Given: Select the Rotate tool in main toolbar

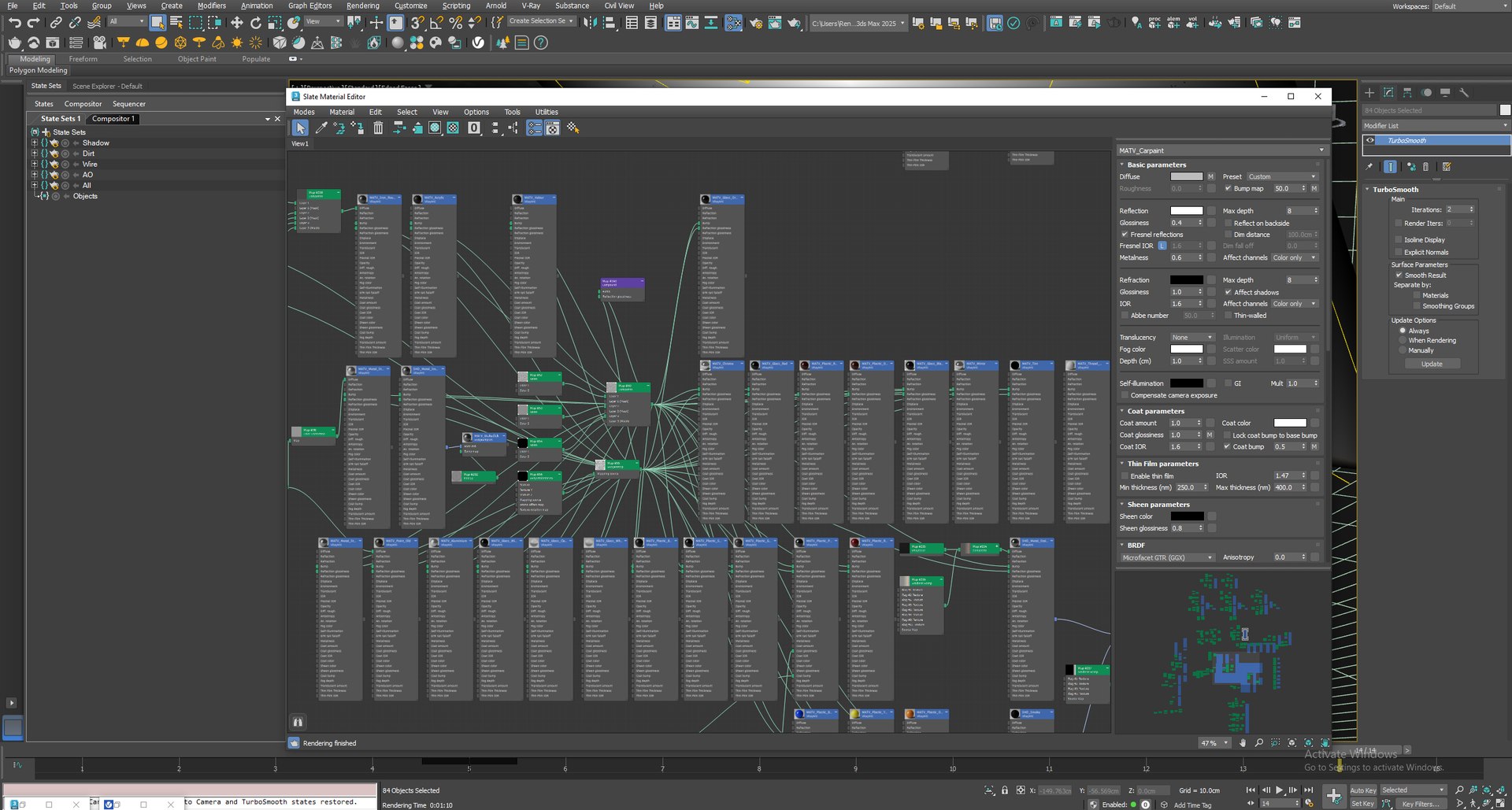Looking at the screenshot, I should [256, 23].
